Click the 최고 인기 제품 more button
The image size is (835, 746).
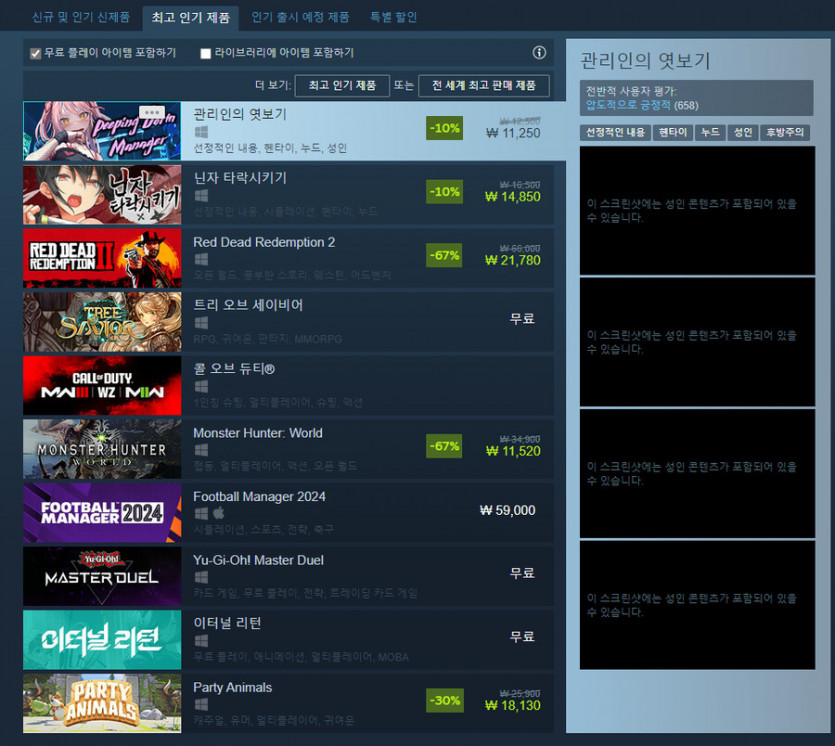pyautogui.click(x=342, y=85)
